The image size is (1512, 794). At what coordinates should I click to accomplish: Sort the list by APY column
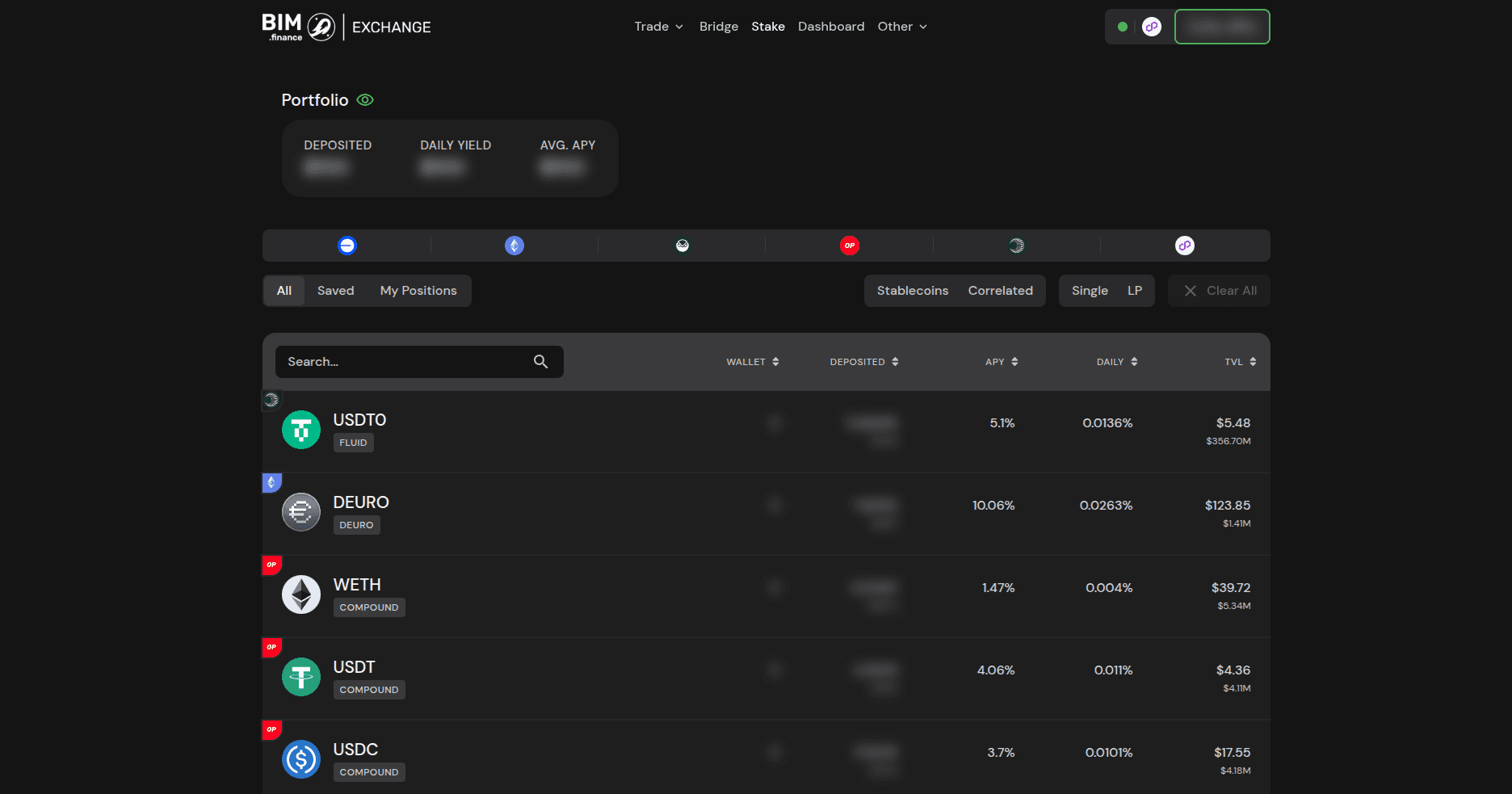(1001, 362)
